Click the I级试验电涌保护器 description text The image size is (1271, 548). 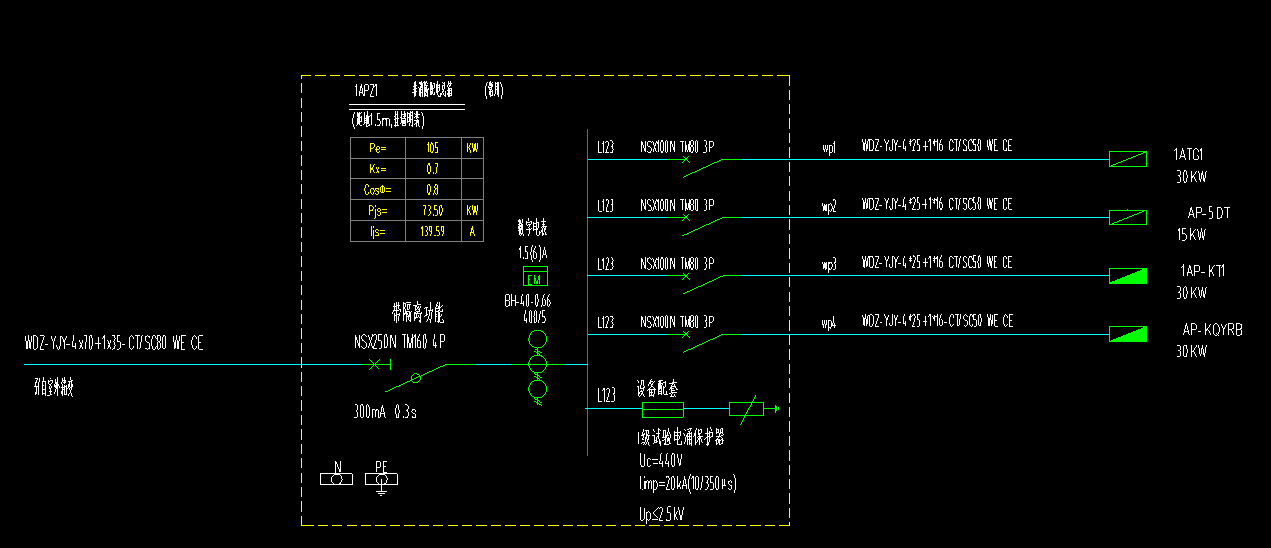click(x=681, y=438)
